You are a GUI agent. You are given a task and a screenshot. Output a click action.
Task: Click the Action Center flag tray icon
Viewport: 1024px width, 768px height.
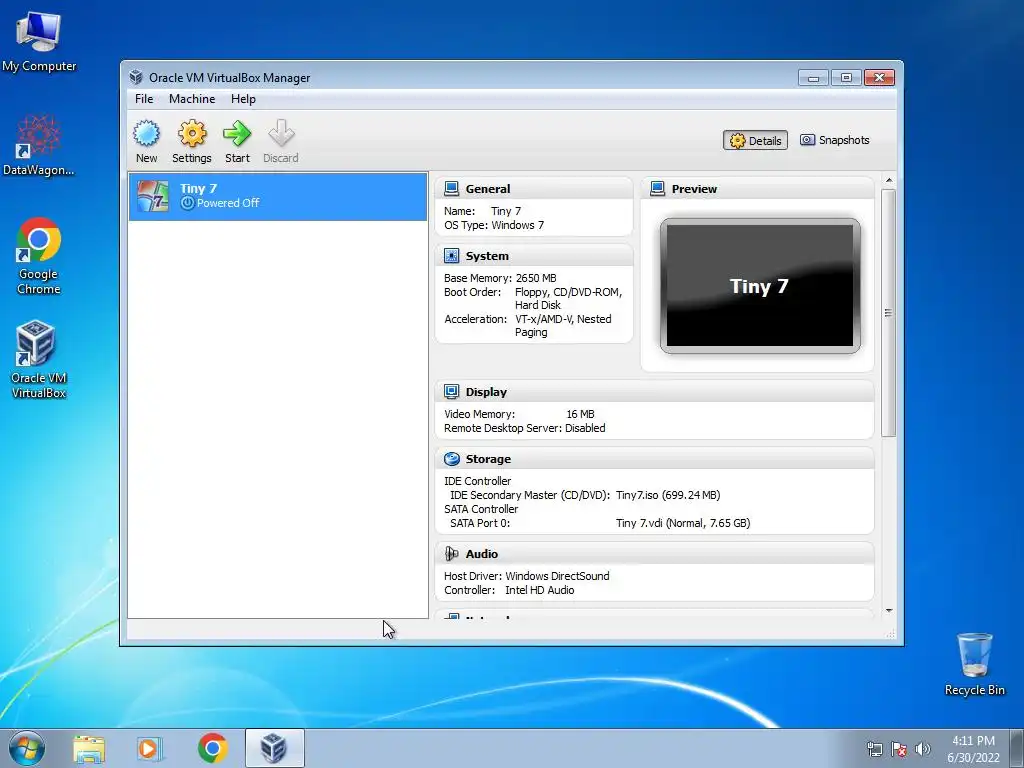(898, 749)
